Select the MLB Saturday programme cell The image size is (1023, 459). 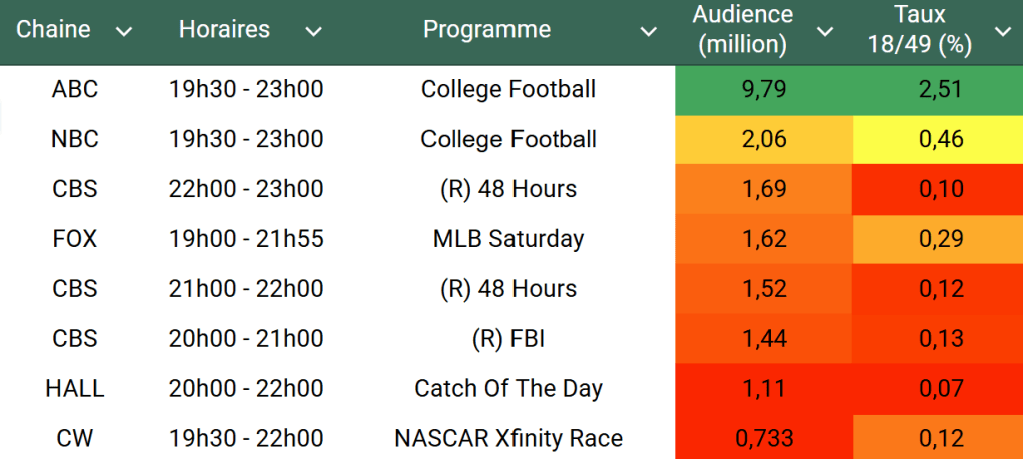tap(508, 239)
